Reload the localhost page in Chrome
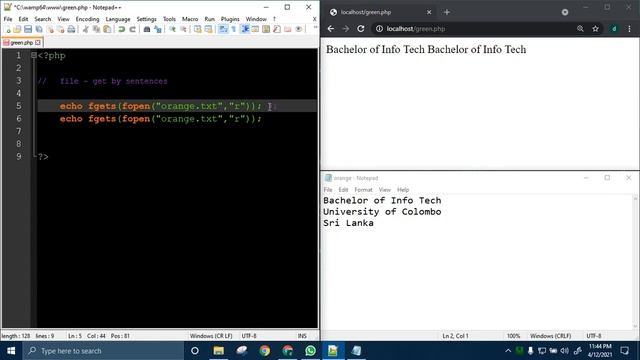 click(x=361, y=29)
